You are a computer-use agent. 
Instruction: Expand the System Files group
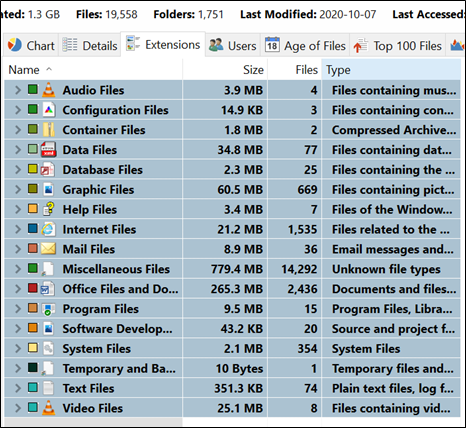tap(18, 348)
